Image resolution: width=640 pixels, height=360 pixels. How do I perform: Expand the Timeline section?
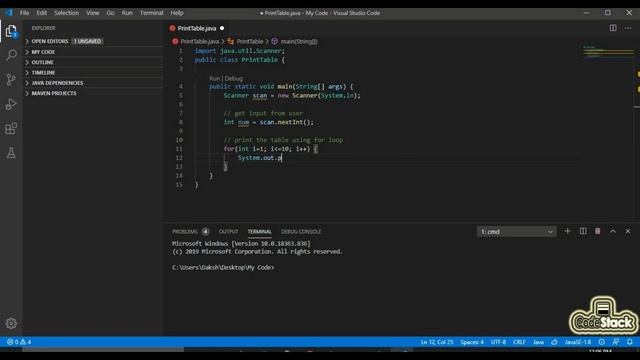pyautogui.click(x=93, y=73)
